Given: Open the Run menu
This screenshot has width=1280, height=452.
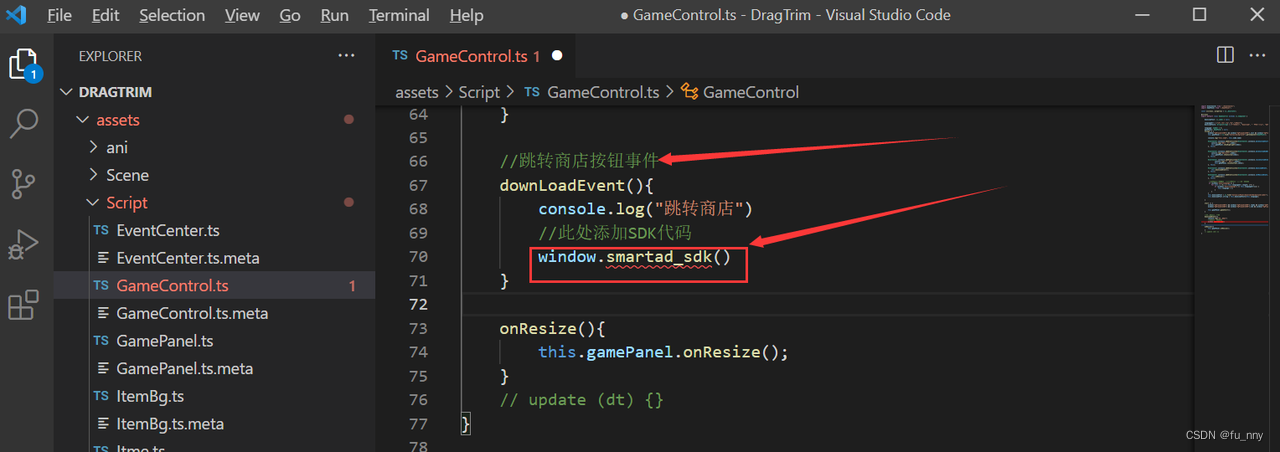Looking at the screenshot, I should pos(335,15).
